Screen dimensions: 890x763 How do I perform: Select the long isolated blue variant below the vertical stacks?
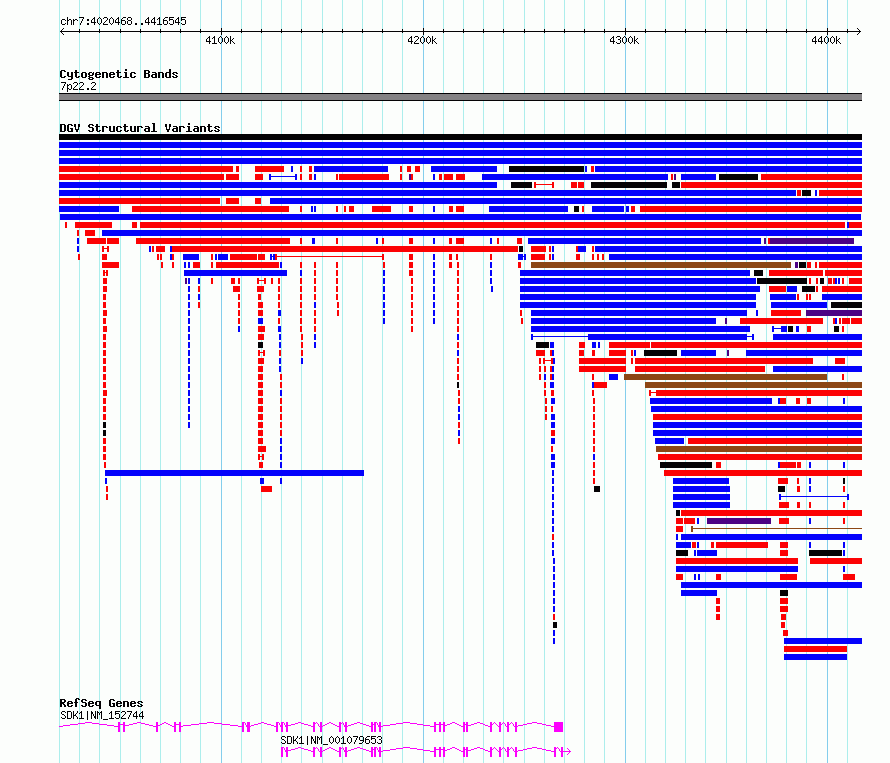click(x=234, y=473)
